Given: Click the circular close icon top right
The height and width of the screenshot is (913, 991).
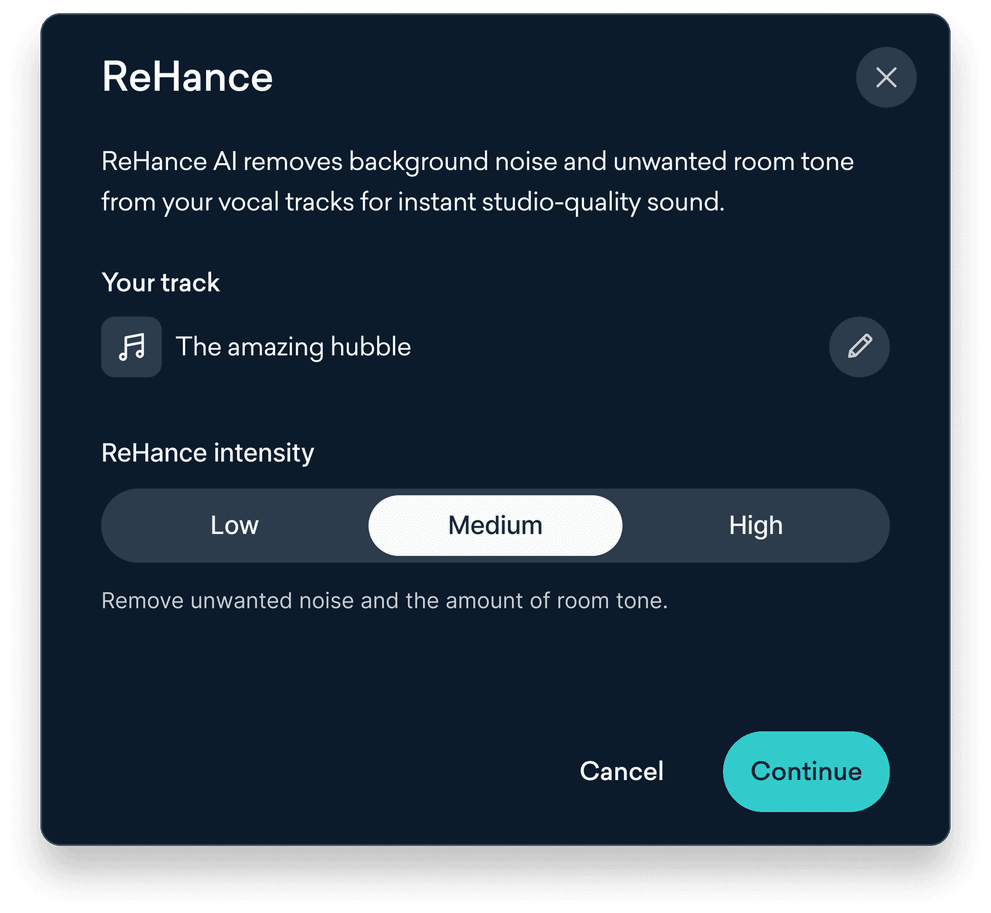Looking at the screenshot, I should pos(886,77).
